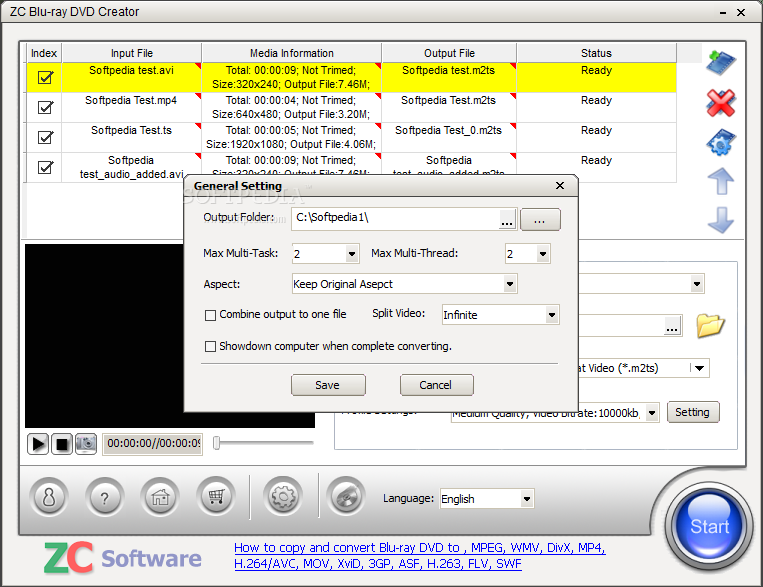Click the preview seek slider handle
This screenshot has width=763, height=587.
(217, 443)
